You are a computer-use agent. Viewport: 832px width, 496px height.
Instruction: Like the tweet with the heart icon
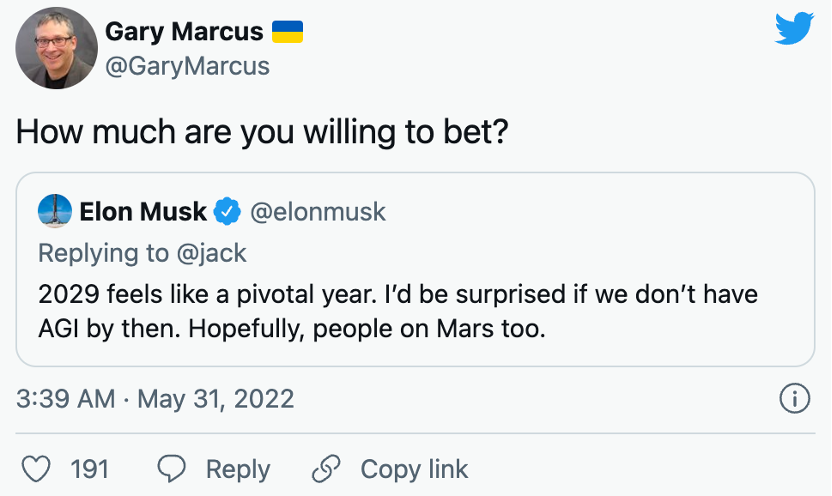tap(35, 469)
